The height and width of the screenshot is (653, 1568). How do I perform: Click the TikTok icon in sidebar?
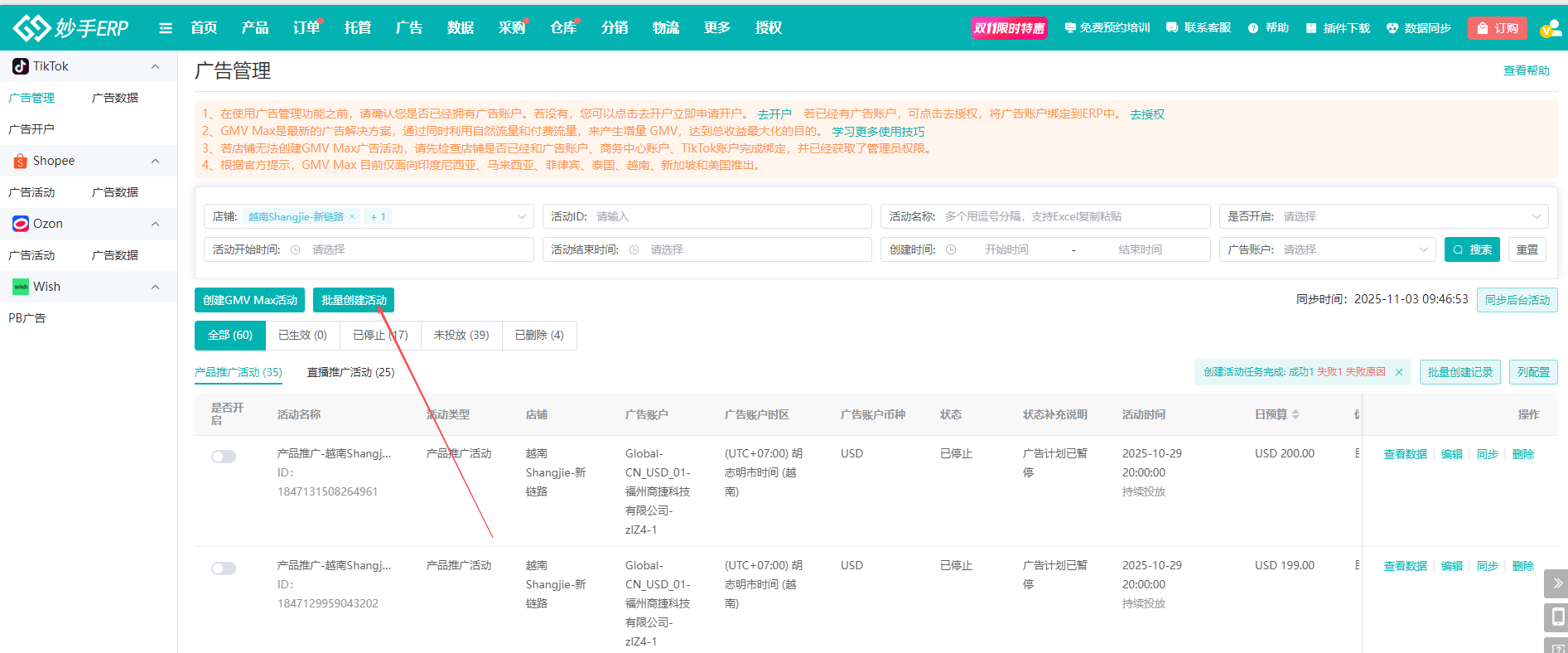21,66
